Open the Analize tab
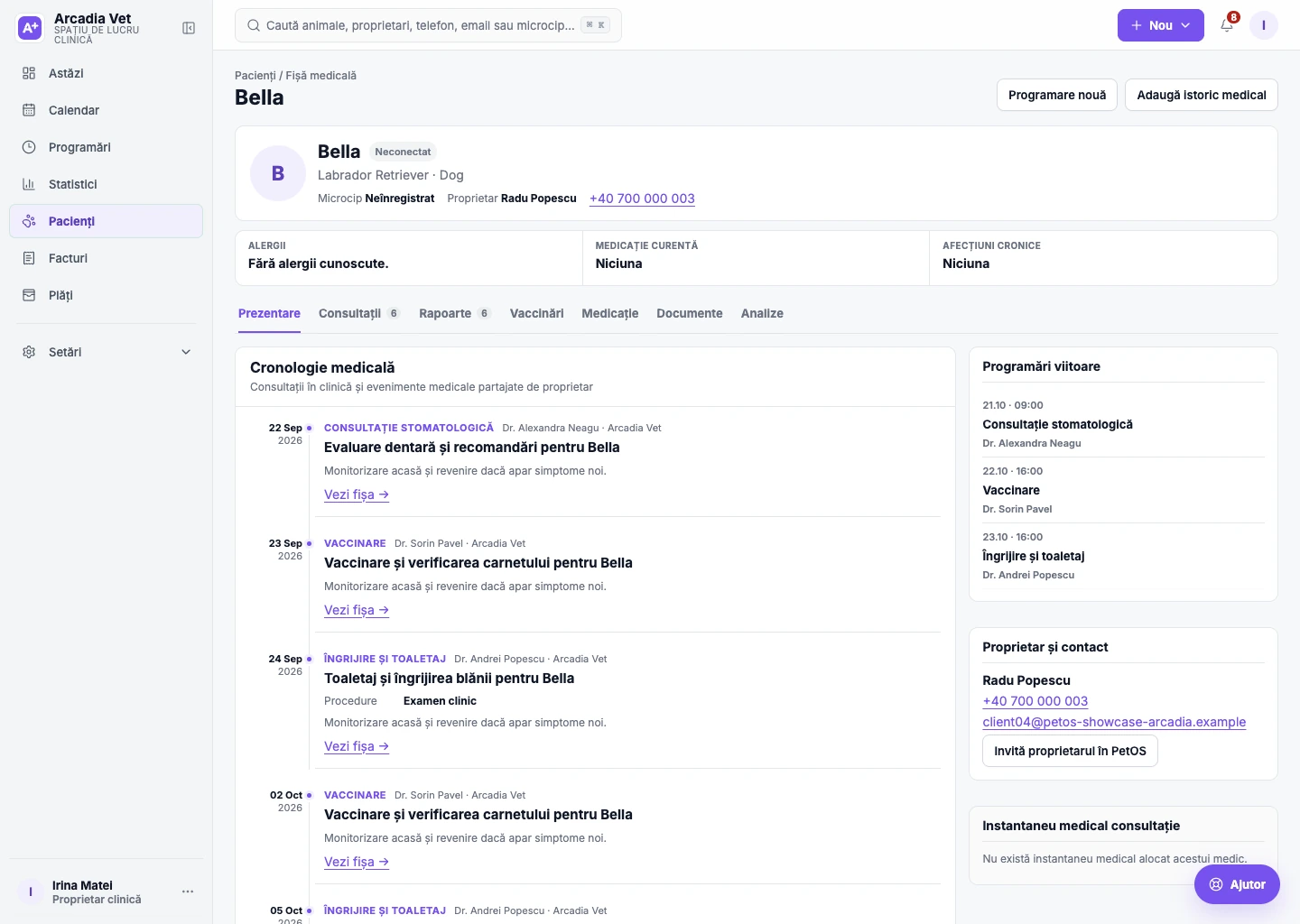 click(x=762, y=313)
